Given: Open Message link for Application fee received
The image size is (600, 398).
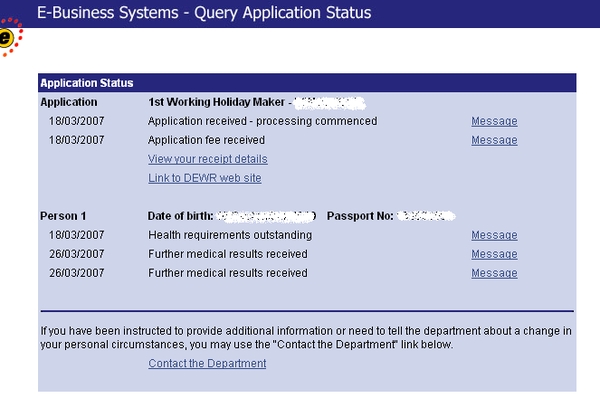Looking at the screenshot, I should pos(494,140).
